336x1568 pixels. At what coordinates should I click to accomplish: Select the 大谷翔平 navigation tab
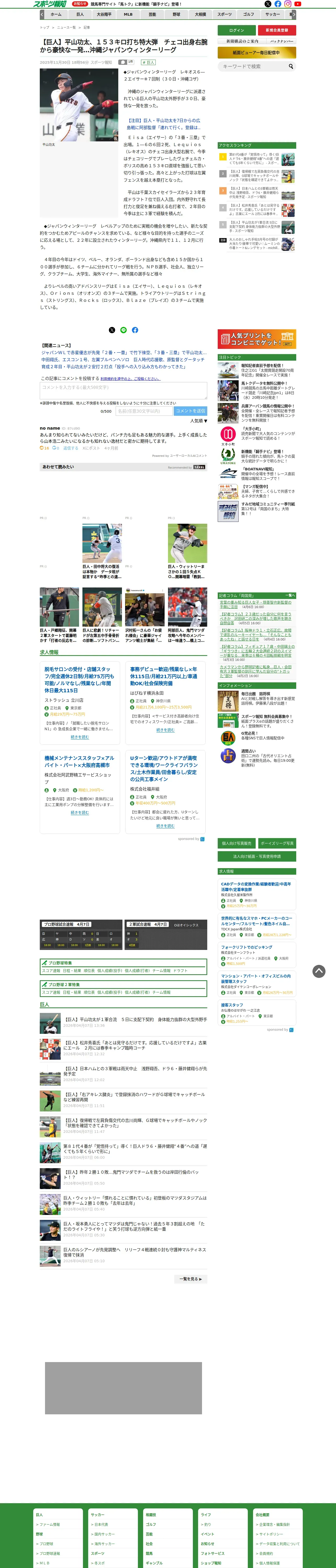tap(104, 14)
